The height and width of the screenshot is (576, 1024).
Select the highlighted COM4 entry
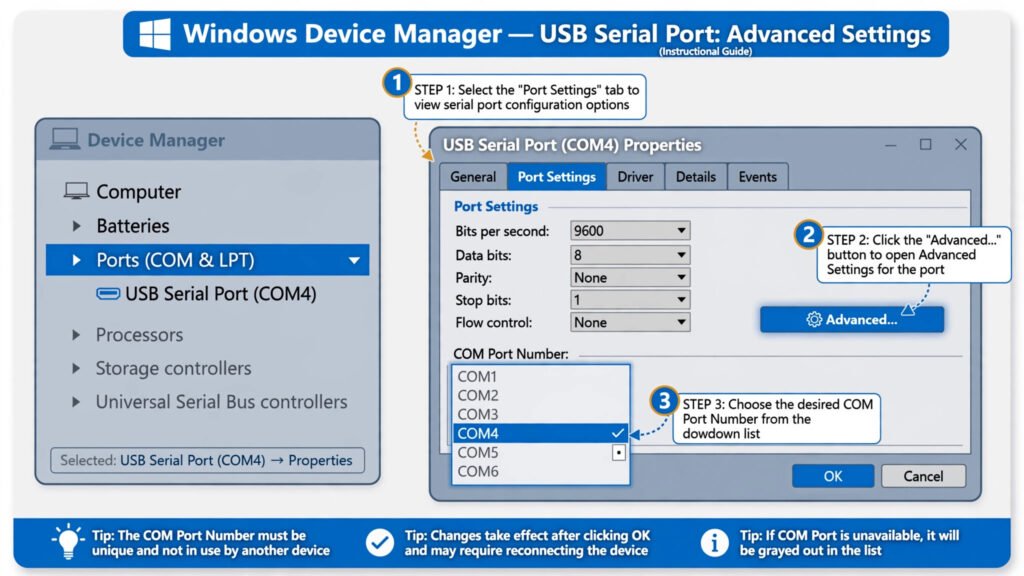click(x=540, y=433)
